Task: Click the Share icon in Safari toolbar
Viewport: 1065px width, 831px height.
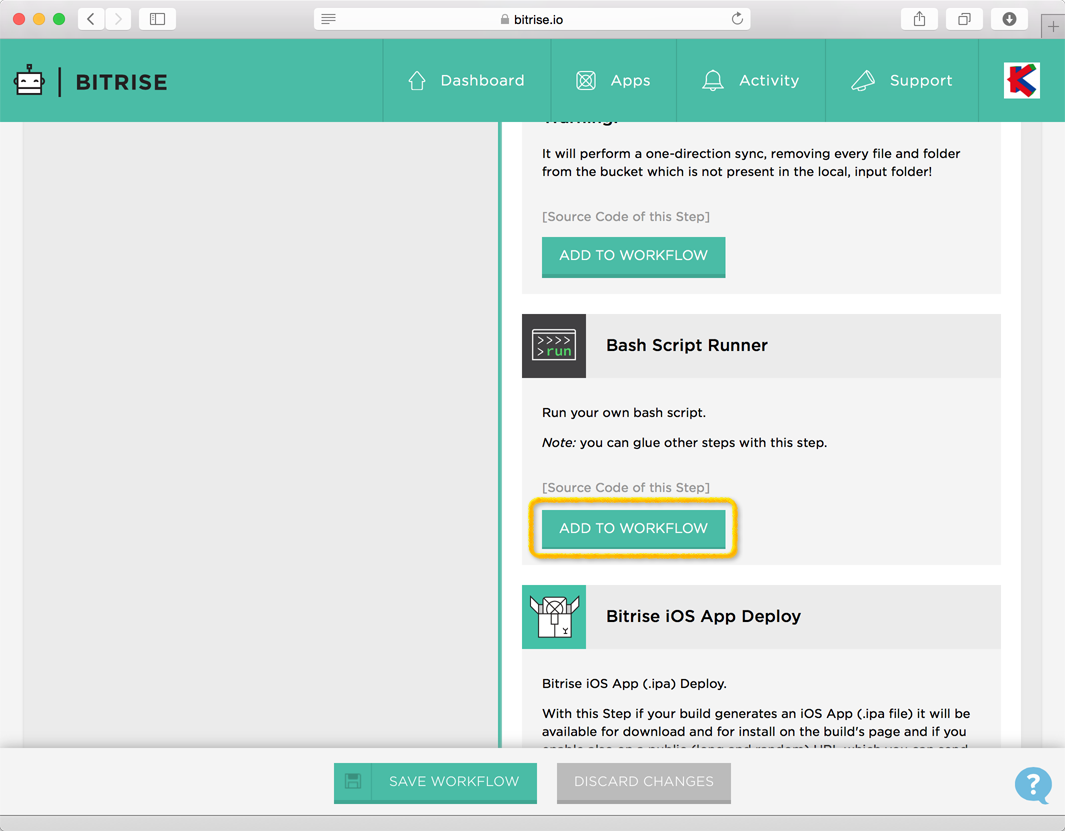Action: 918,18
